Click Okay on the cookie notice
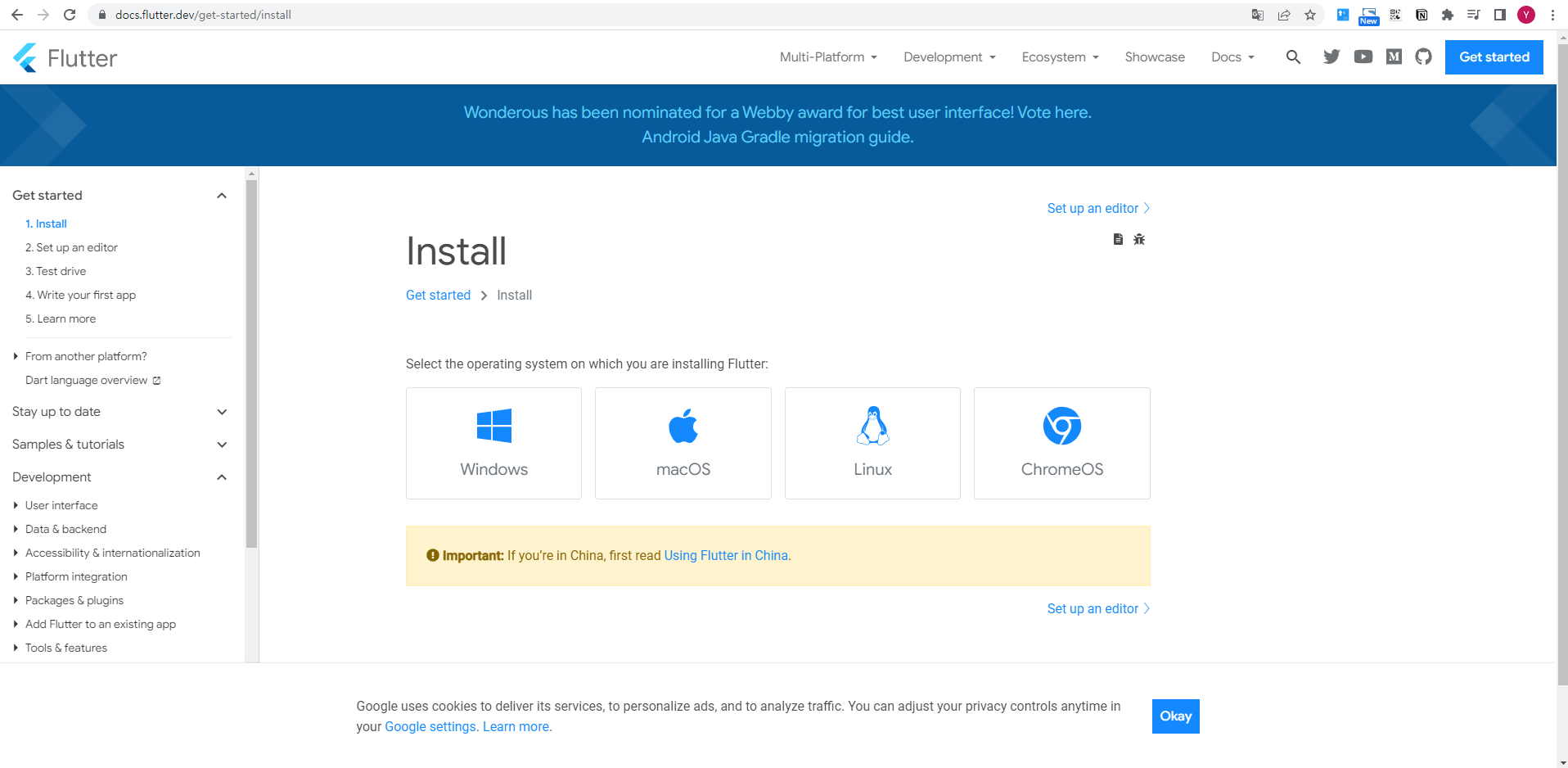Viewport: 1568px width, 768px height. 1175,716
